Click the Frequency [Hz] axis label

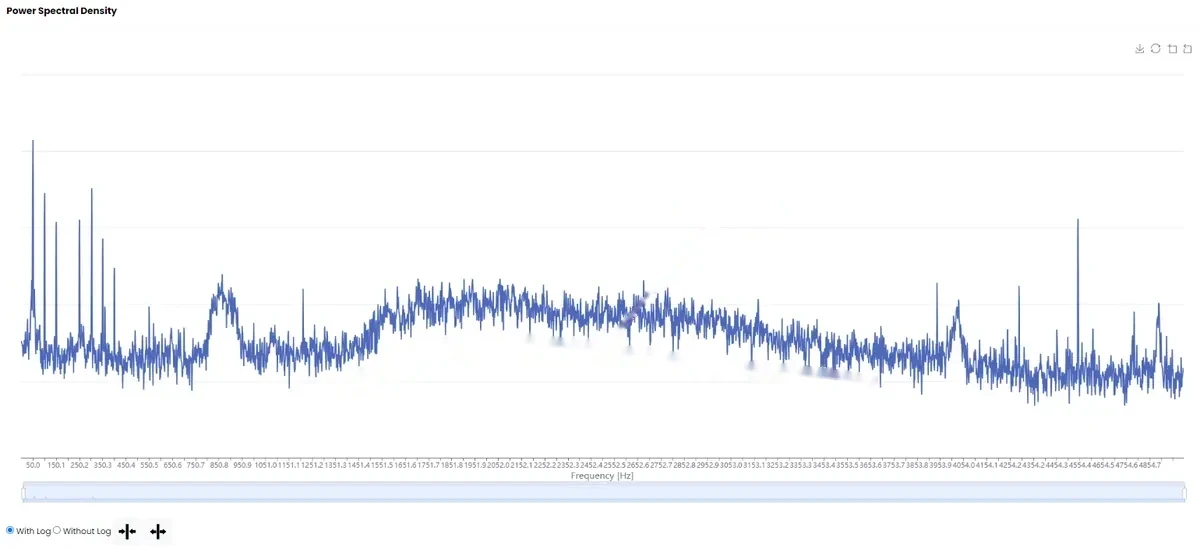point(602,476)
